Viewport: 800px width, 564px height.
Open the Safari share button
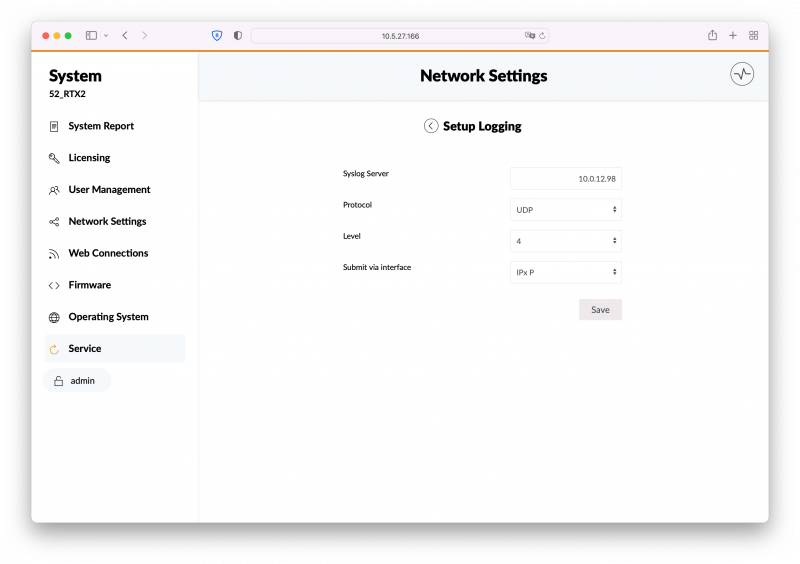pos(712,35)
